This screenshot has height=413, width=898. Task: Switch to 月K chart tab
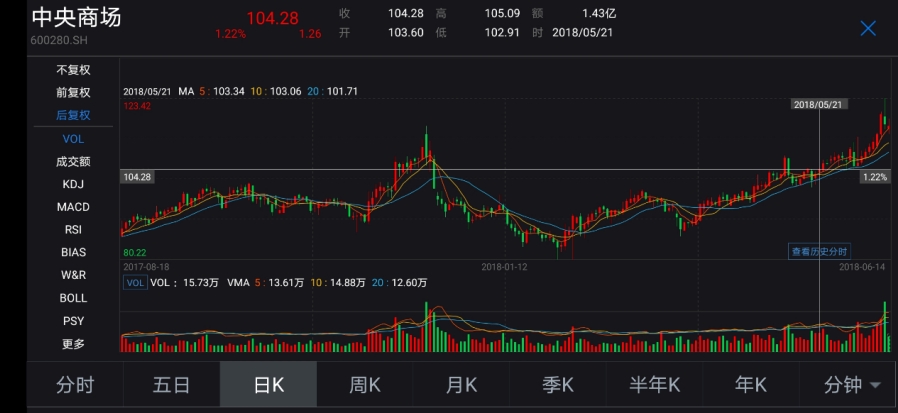(461, 385)
